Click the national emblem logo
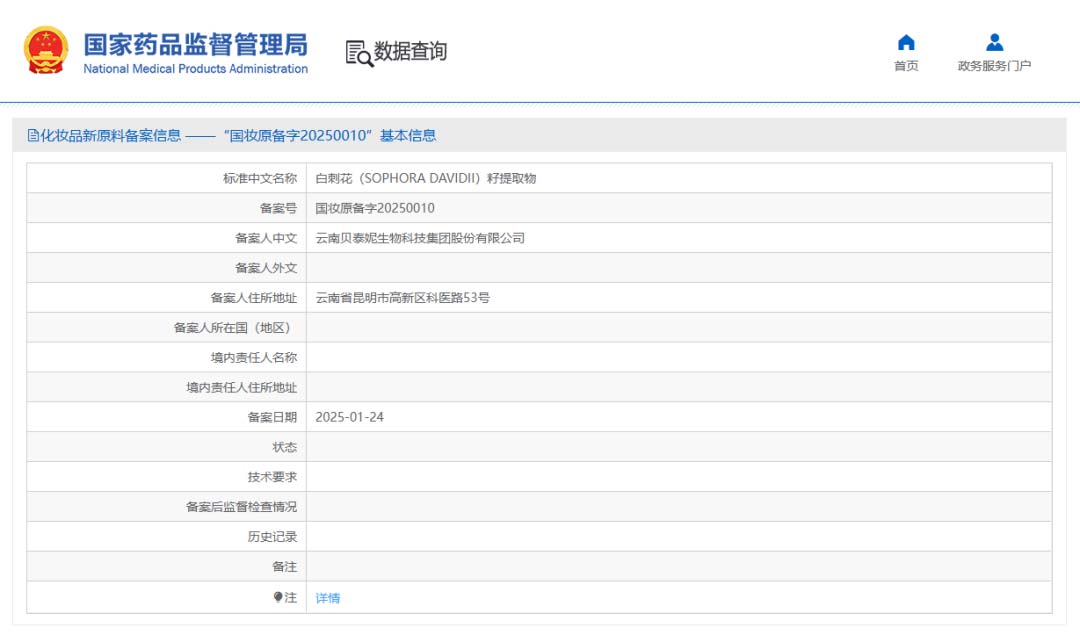 pyautogui.click(x=47, y=51)
